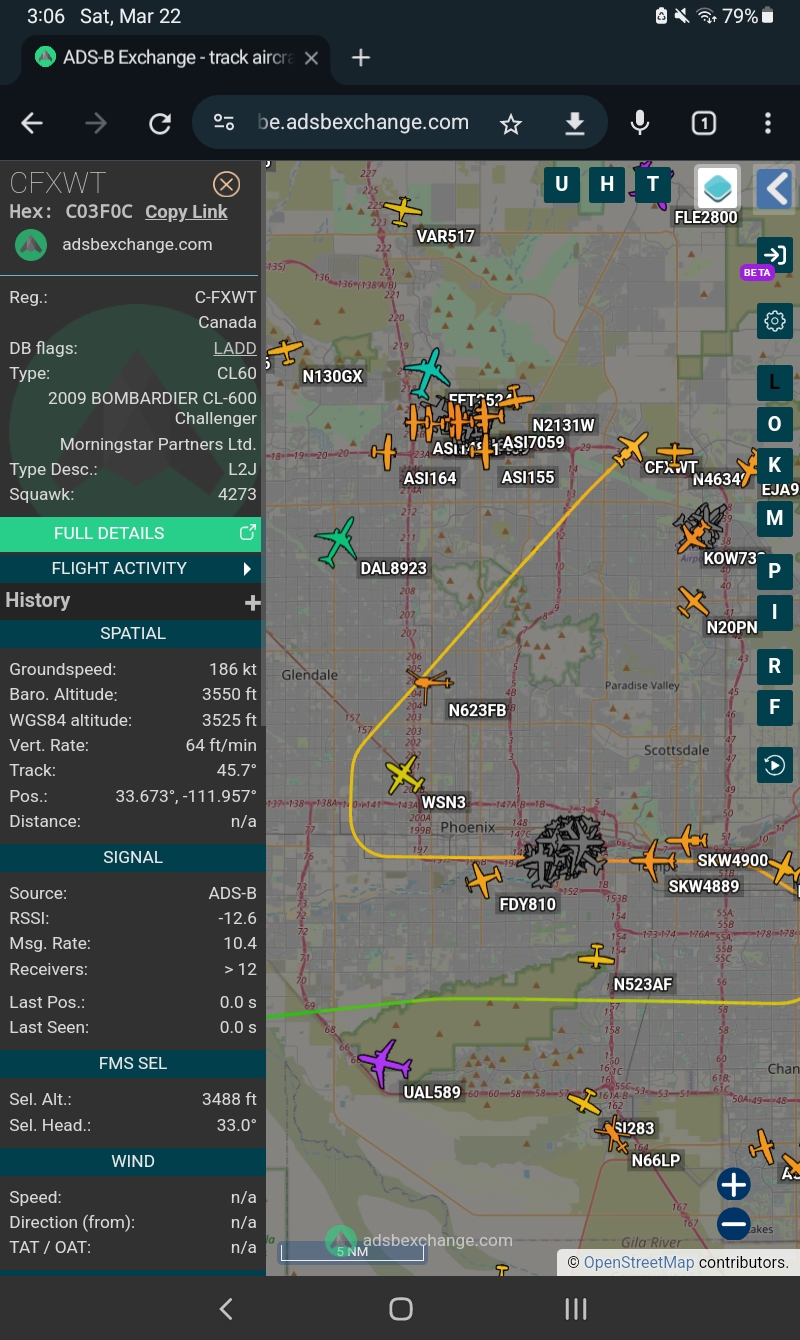Toggle the M map option button
Image resolution: width=800 pixels, height=1340 pixels.
point(775,518)
